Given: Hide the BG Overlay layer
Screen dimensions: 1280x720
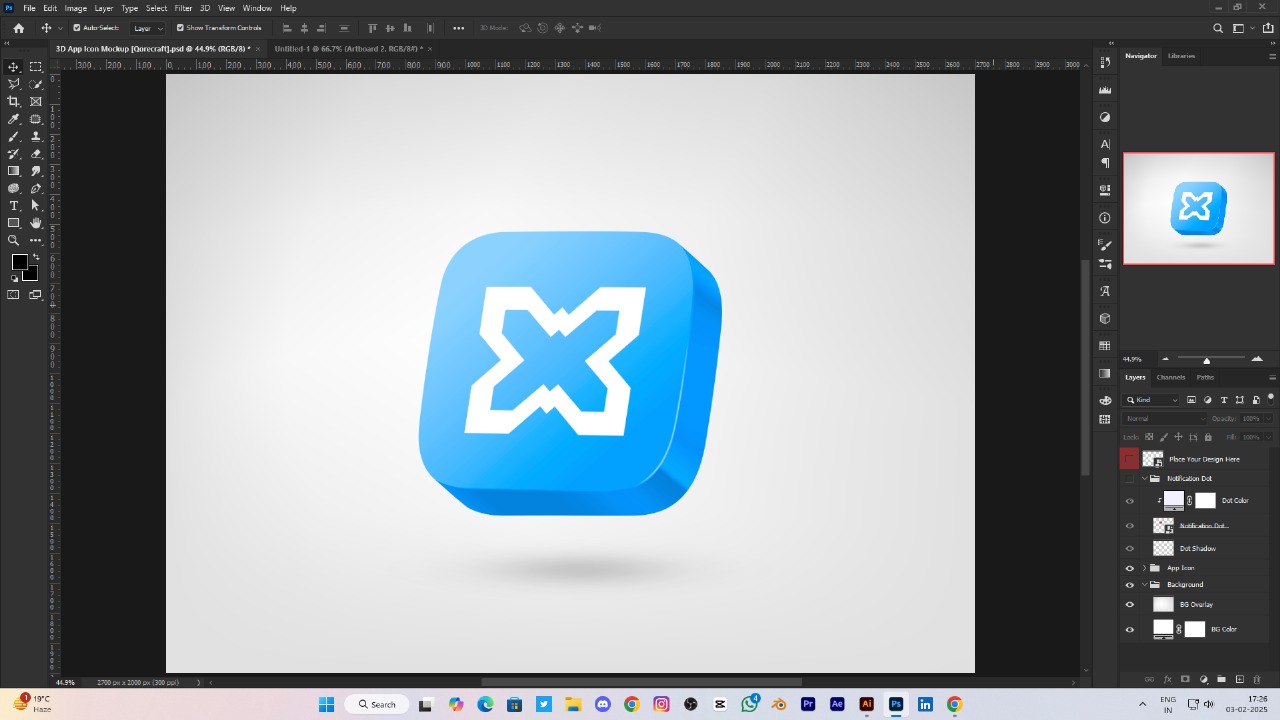Looking at the screenshot, I should [x=1130, y=604].
